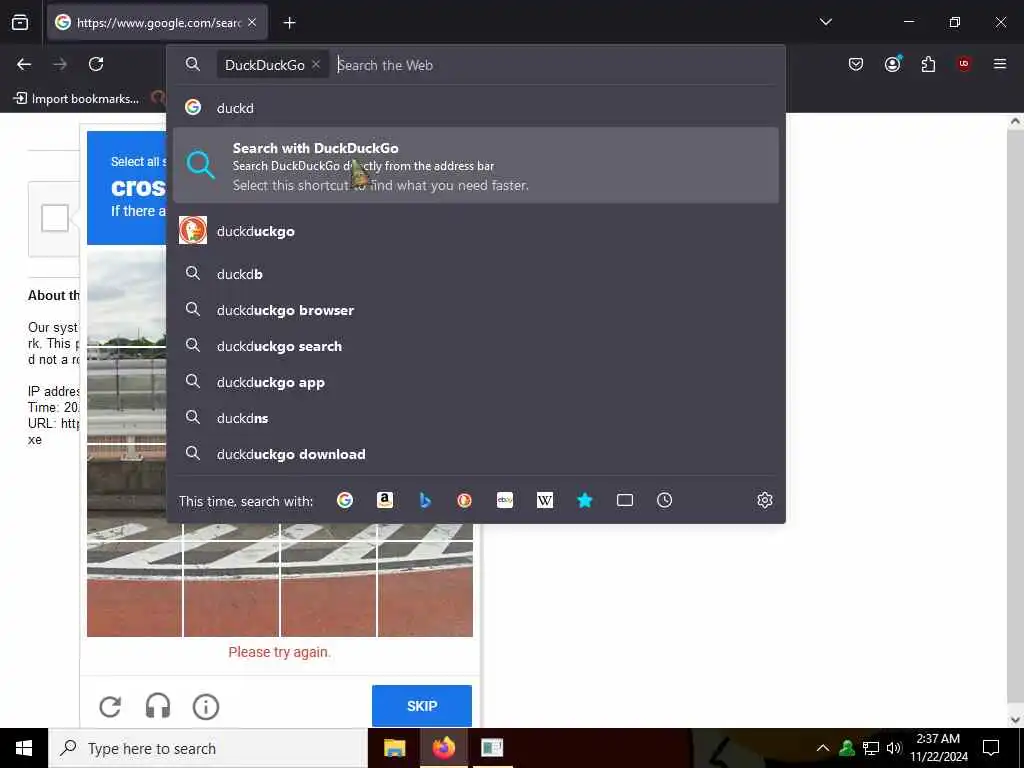The image size is (1024, 768).
Task: Open Firefox from taskbar
Action: pos(443,748)
